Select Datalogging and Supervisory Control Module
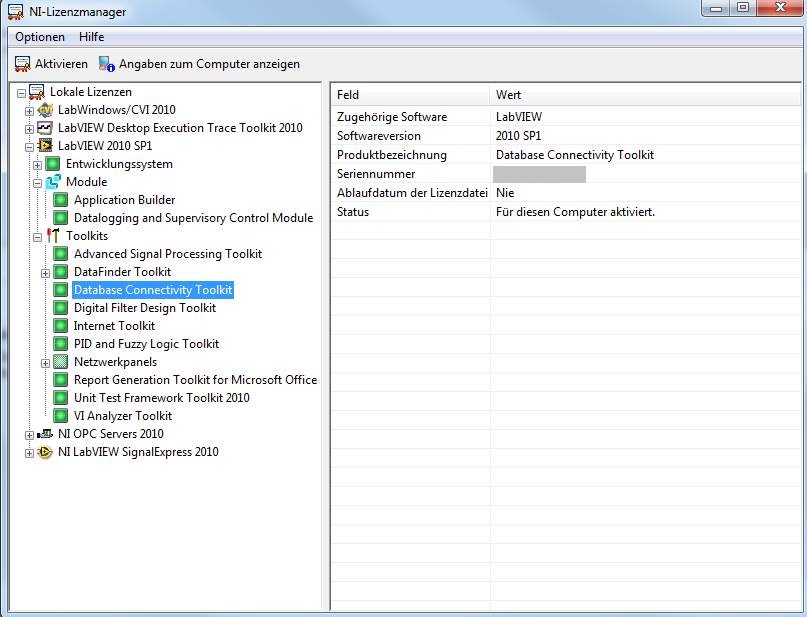The width and height of the screenshot is (807, 617). [194, 218]
